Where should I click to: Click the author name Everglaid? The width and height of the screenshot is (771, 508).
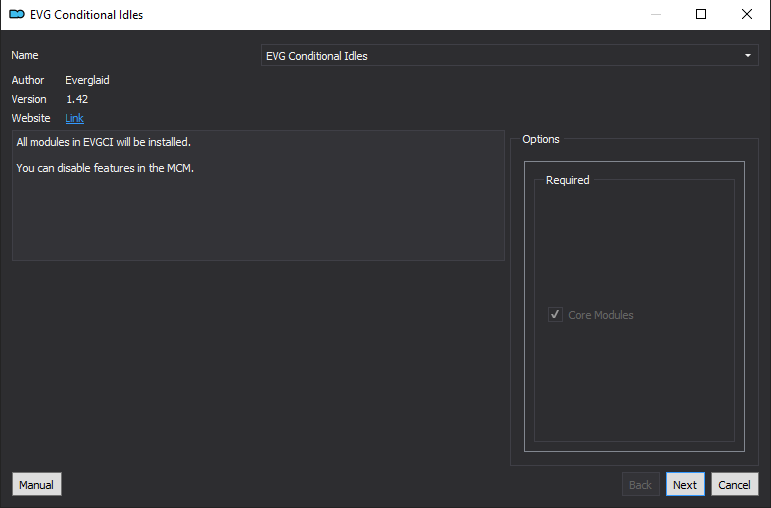click(x=87, y=80)
